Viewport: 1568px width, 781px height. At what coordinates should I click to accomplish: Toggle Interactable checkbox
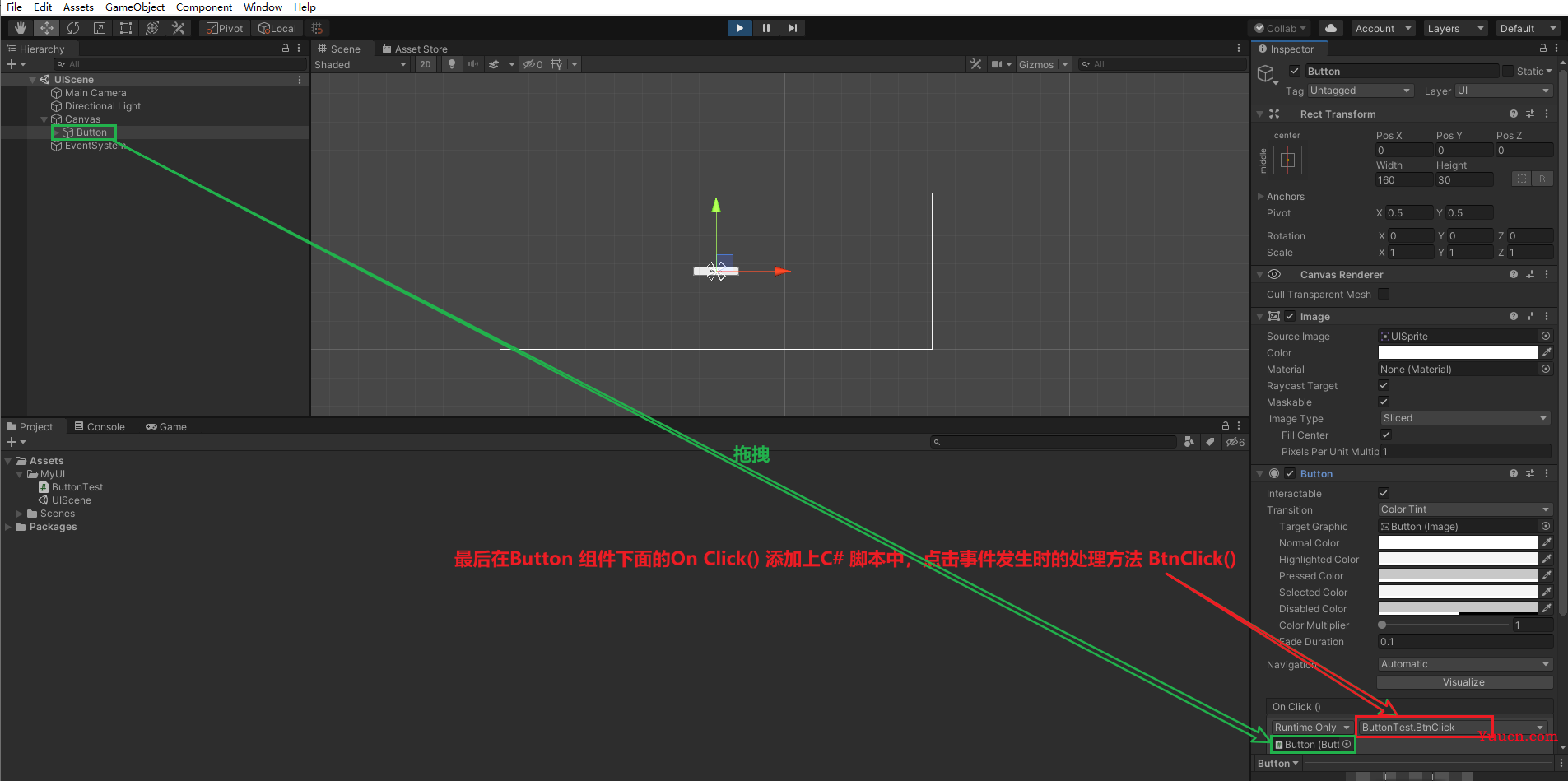click(x=1384, y=493)
